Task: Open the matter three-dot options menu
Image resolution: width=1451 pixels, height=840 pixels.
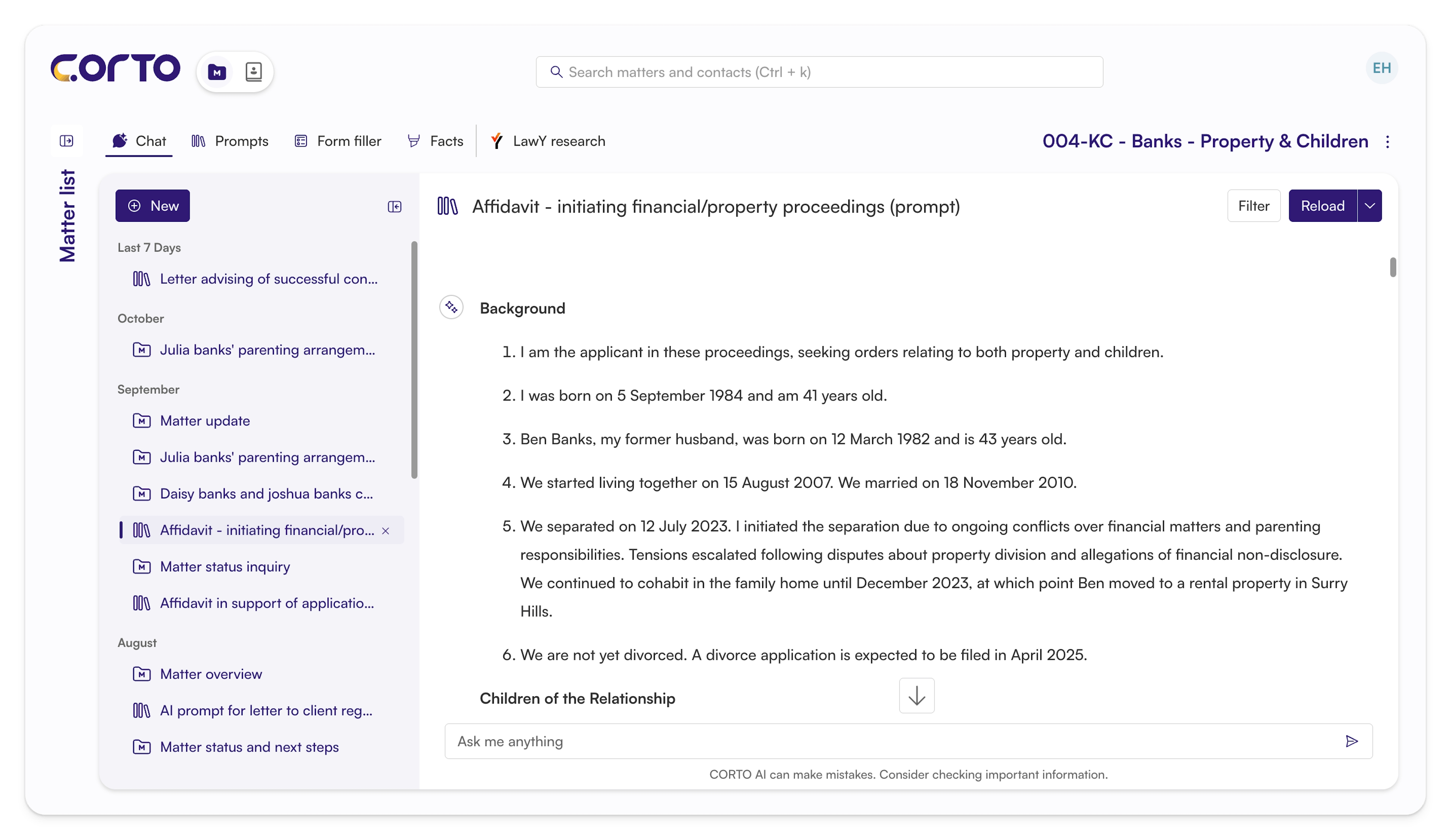Action: tap(1388, 142)
